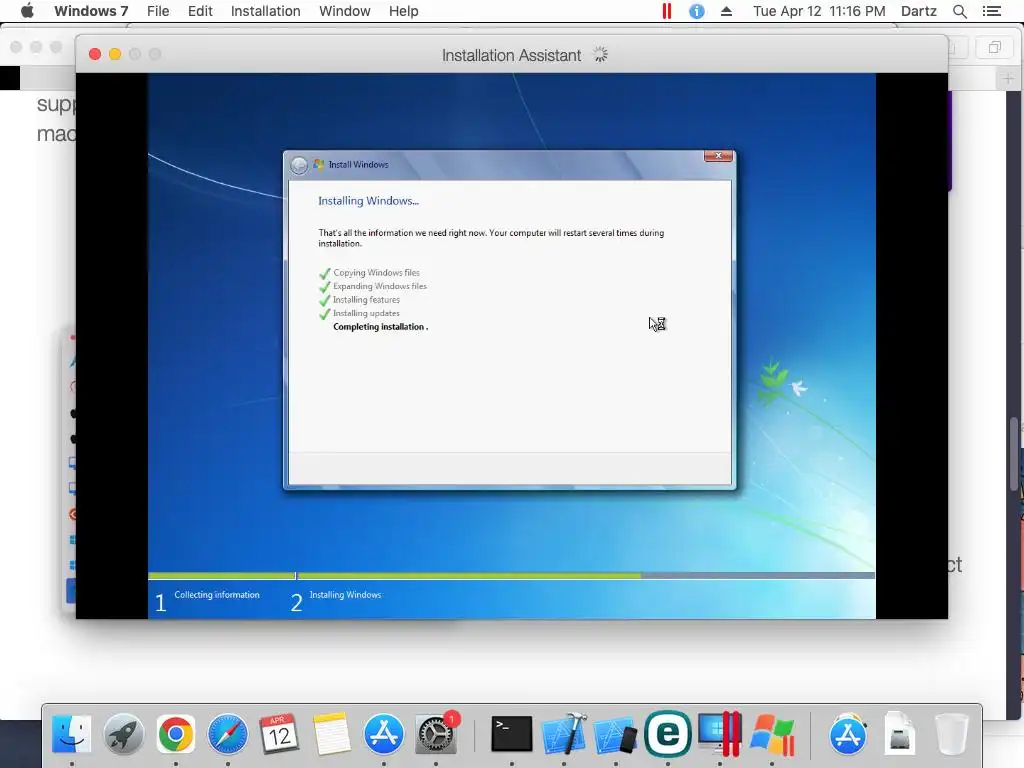Open Launchpad rocket in the Dock
1024x768 pixels.
tap(123, 734)
